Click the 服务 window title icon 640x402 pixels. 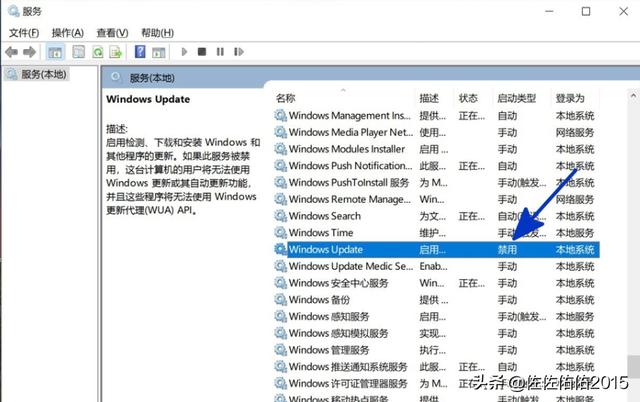point(13,11)
